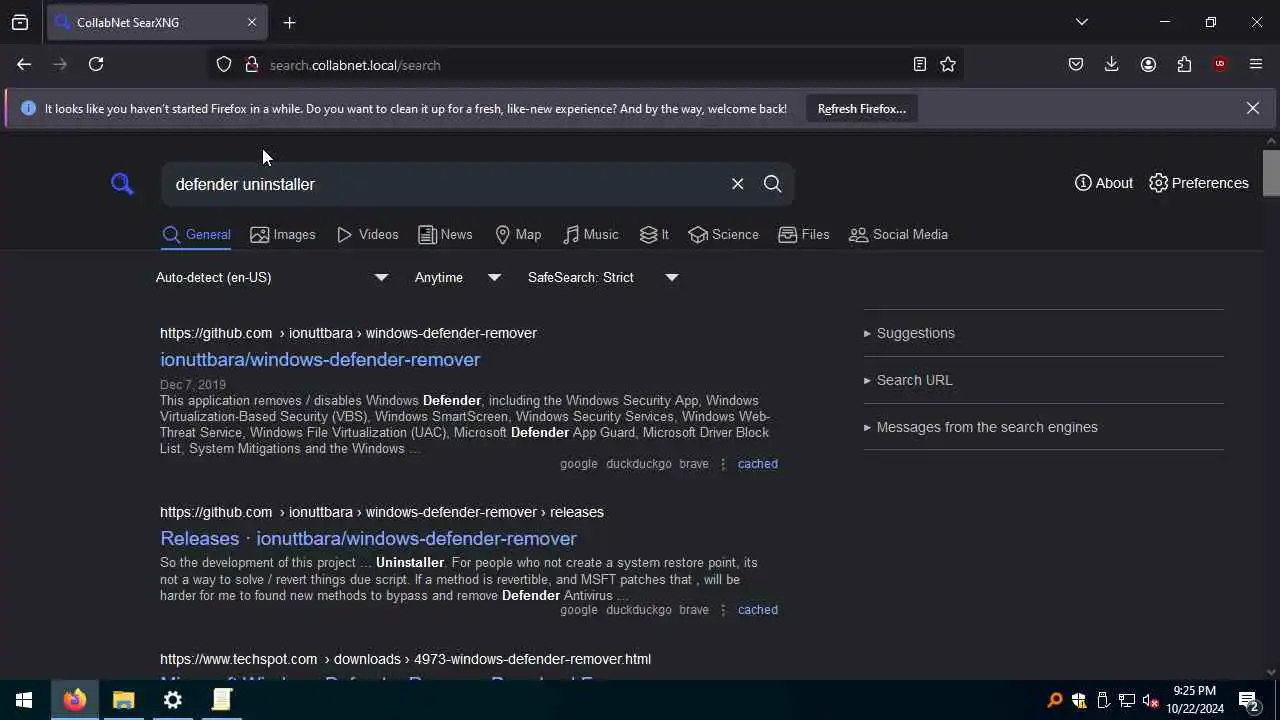Image resolution: width=1280 pixels, height=720 pixels.
Task: Expand the Search URL section
Action: pyautogui.click(x=908, y=380)
